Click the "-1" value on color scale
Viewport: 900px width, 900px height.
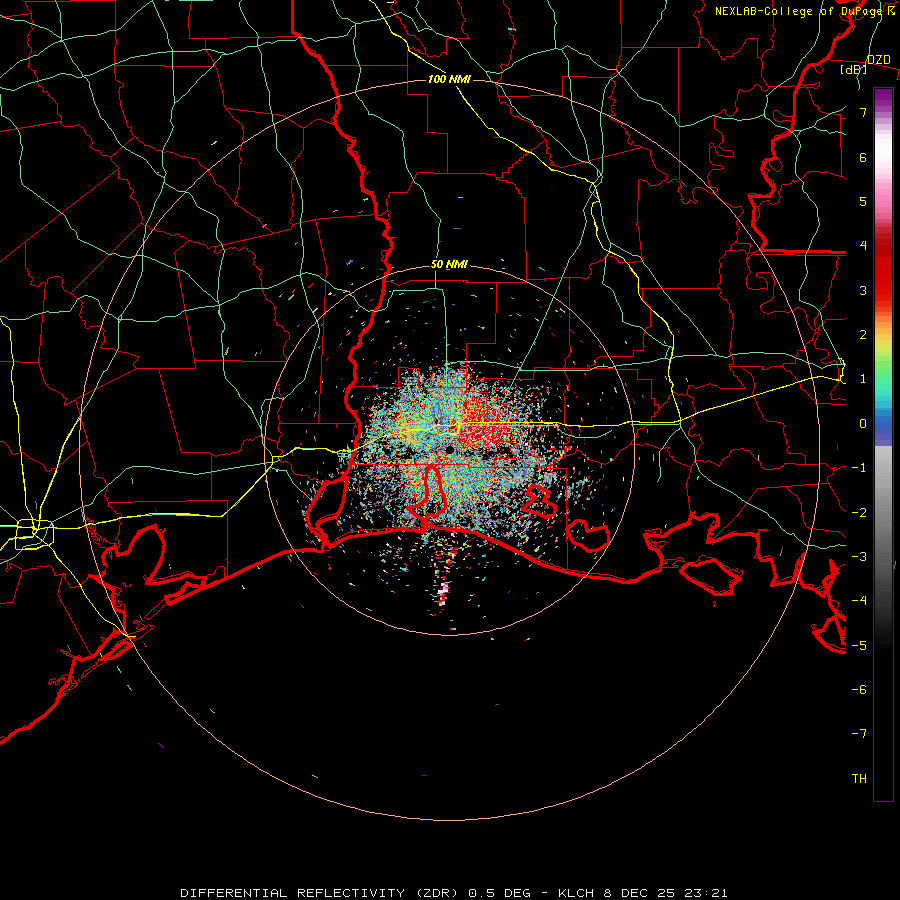pyautogui.click(x=859, y=468)
